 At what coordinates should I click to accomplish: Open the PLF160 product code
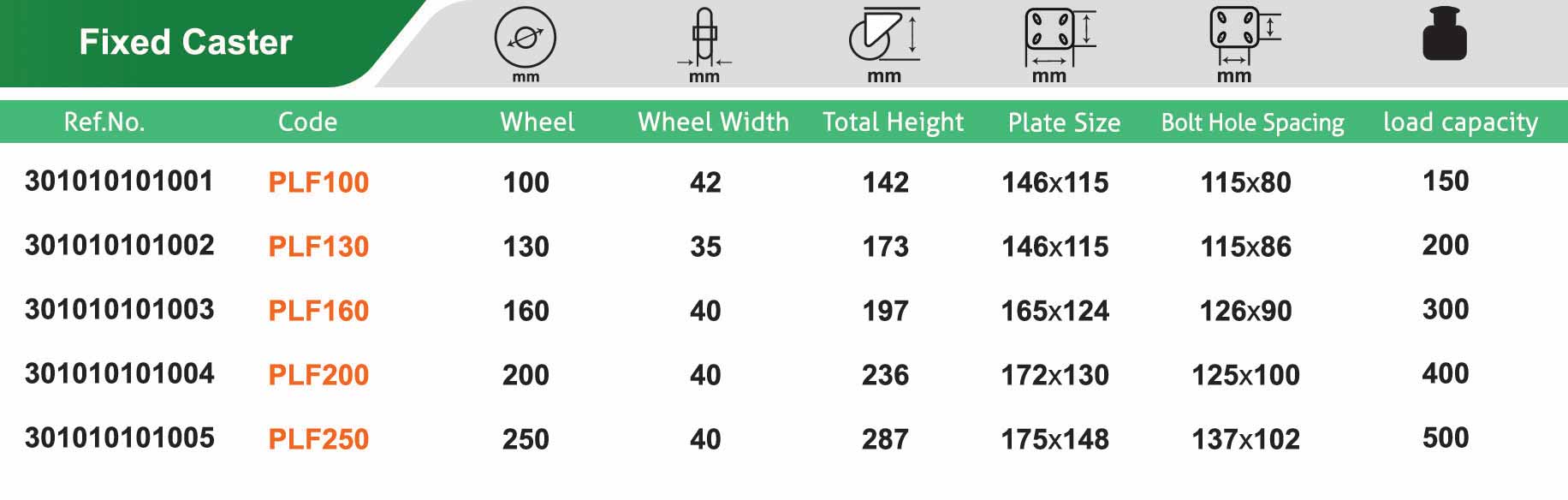(x=318, y=311)
